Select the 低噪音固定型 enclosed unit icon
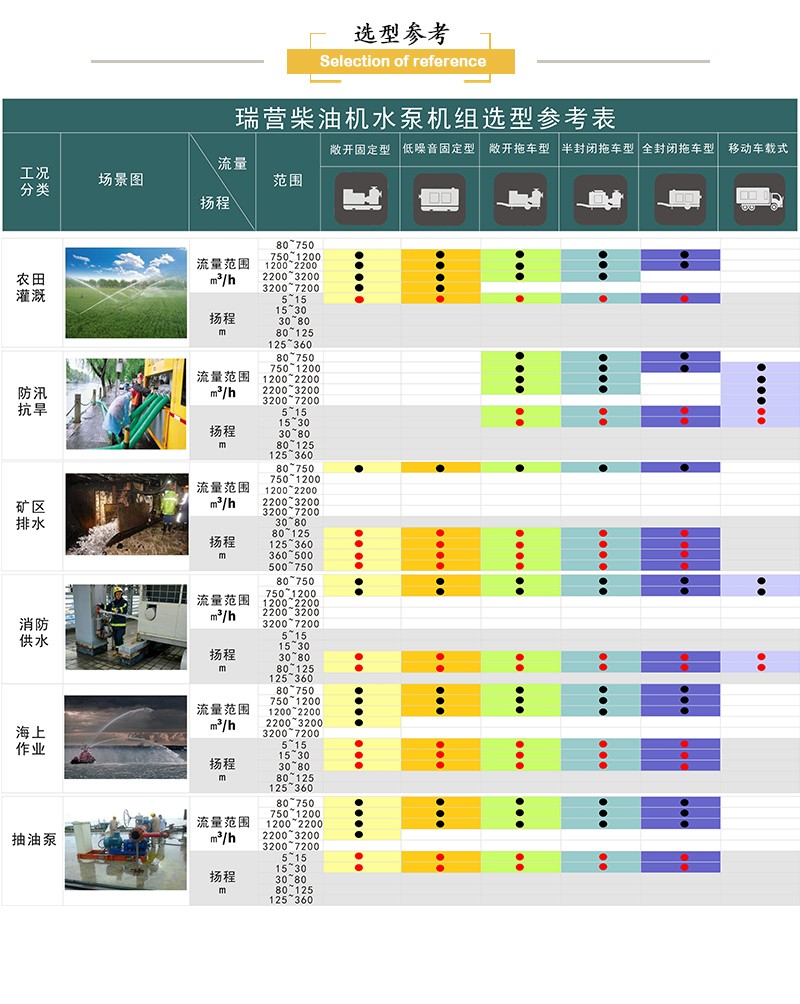 tap(439, 198)
